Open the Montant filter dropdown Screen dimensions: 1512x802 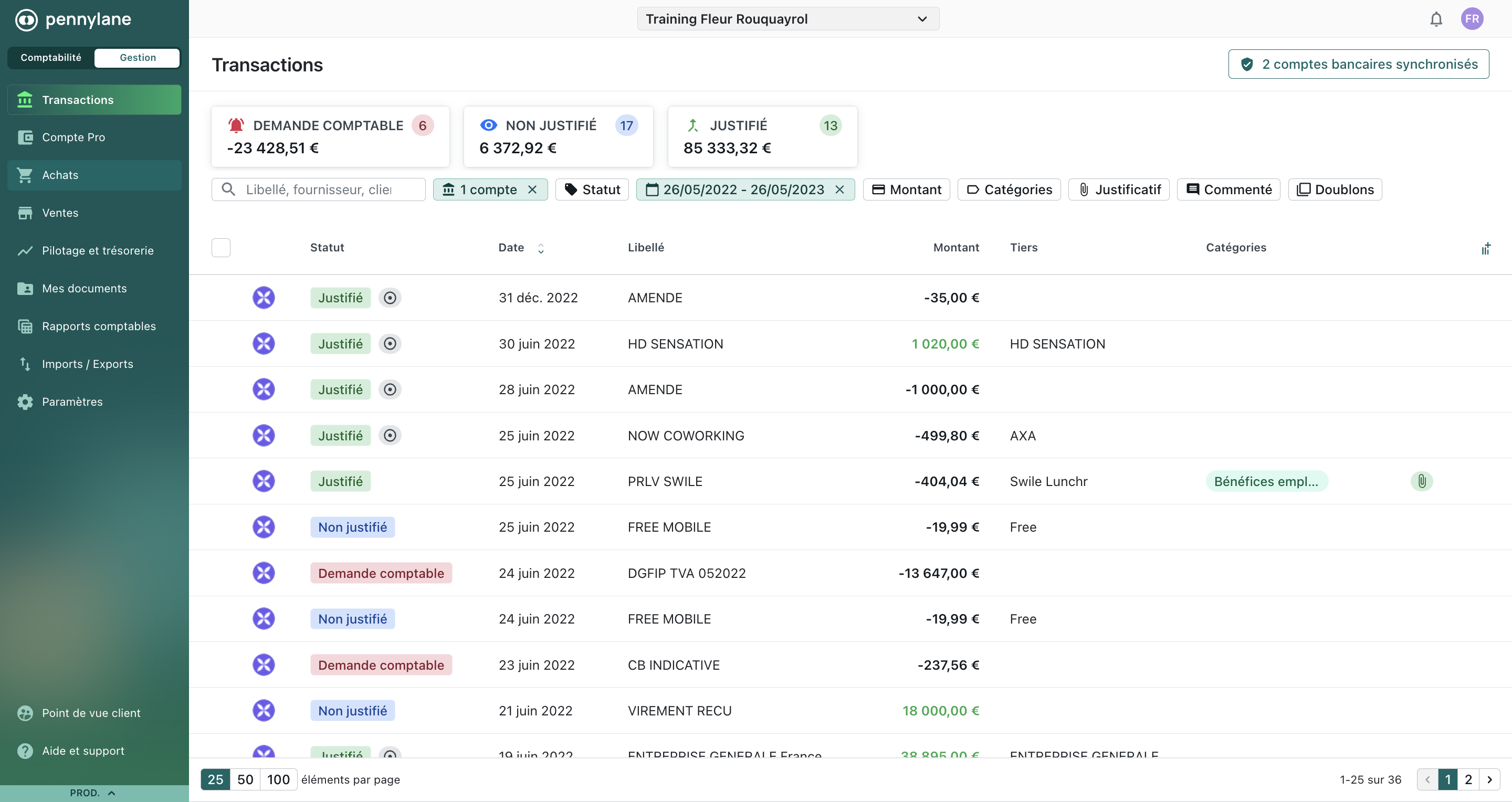click(906, 189)
